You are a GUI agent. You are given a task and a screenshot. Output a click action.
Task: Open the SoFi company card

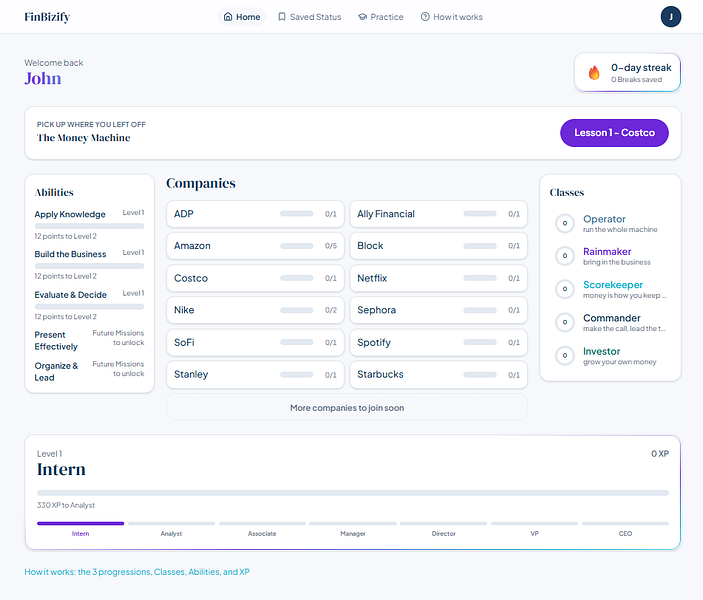[255, 342]
